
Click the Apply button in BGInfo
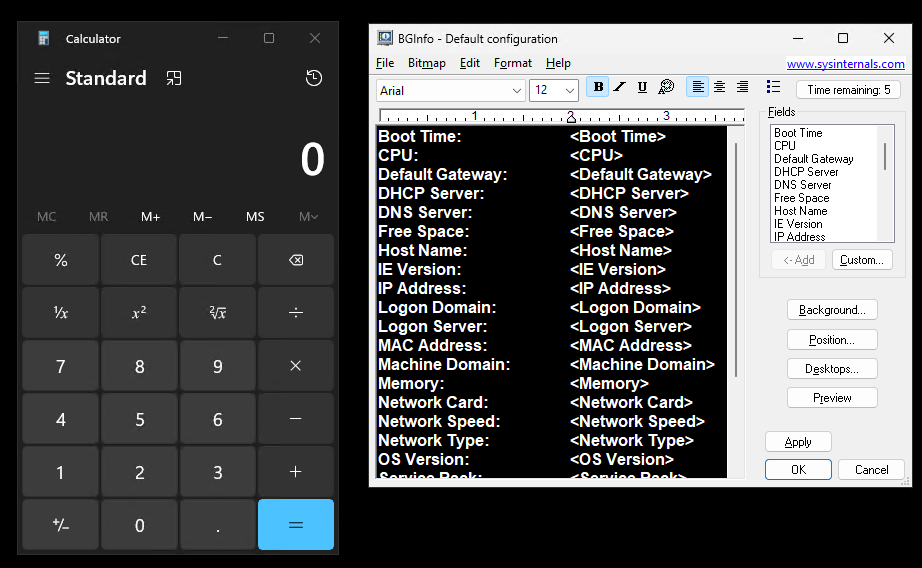(x=798, y=442)
